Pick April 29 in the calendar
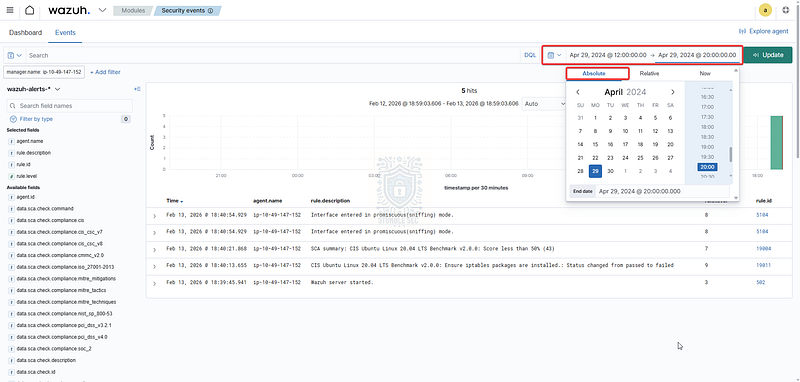Viewport: 800px width, 382px height. [595, 171]
